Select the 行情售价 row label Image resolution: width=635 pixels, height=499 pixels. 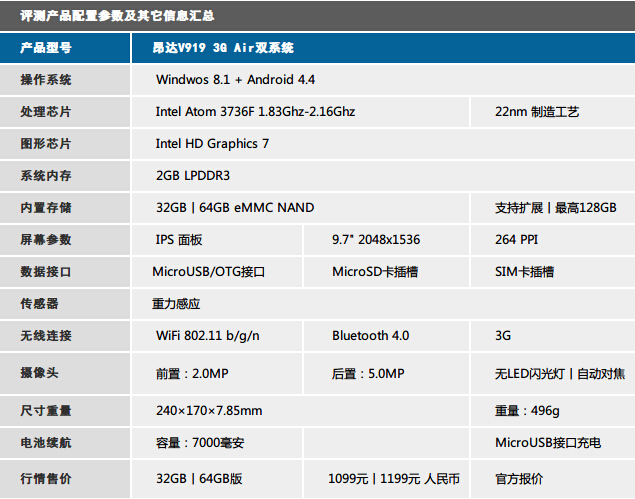tap(46, 478)
